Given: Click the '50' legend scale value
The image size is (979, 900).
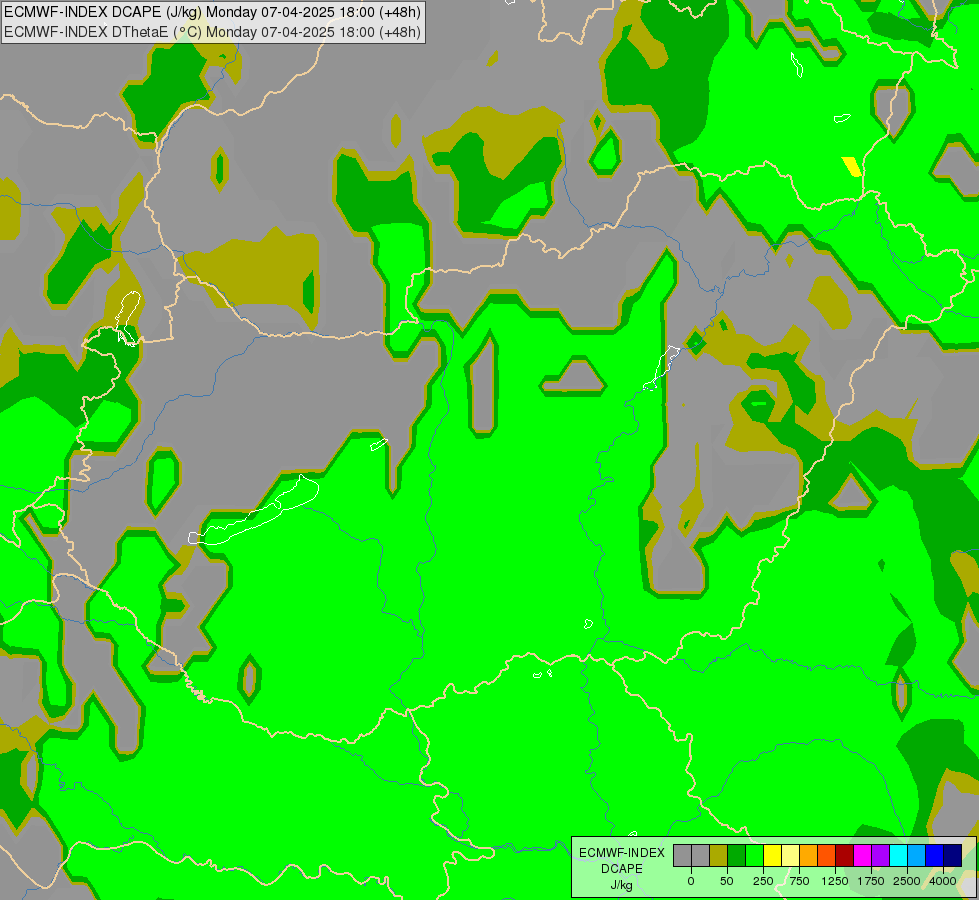Looking at the screenshot, I should (727, 881).
